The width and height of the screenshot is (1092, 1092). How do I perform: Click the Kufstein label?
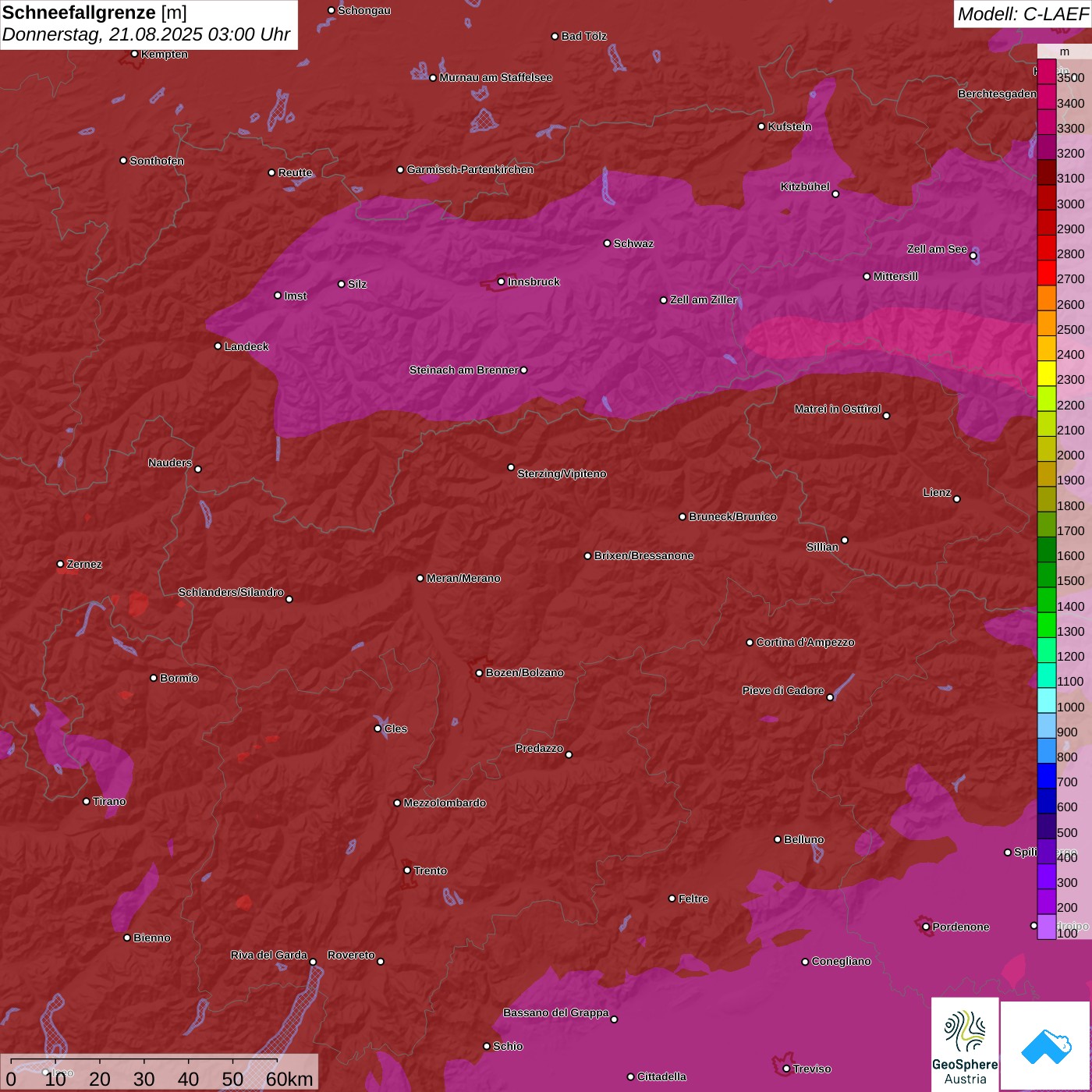(789, 126)
